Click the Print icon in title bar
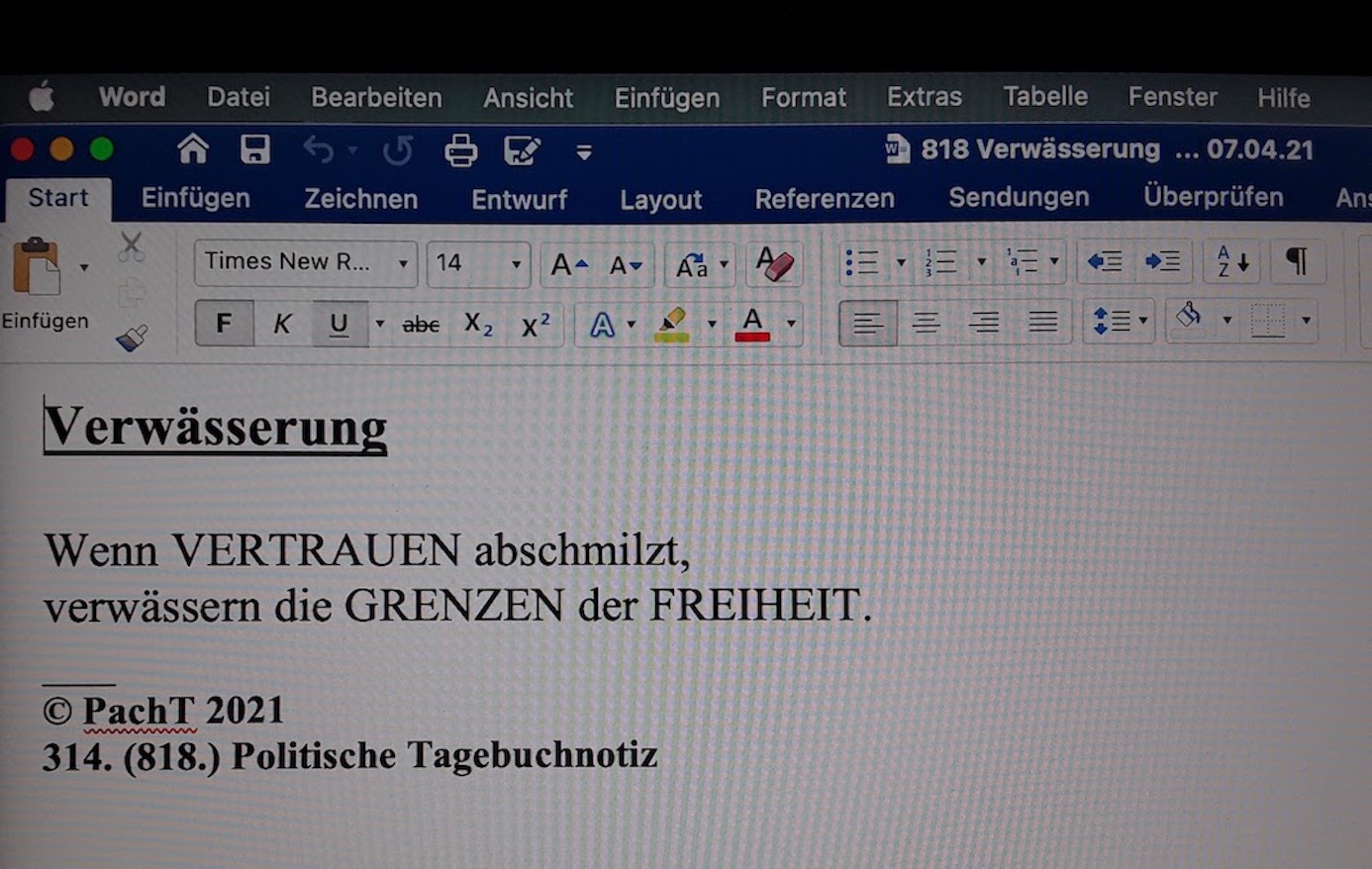 click(460, 151)
